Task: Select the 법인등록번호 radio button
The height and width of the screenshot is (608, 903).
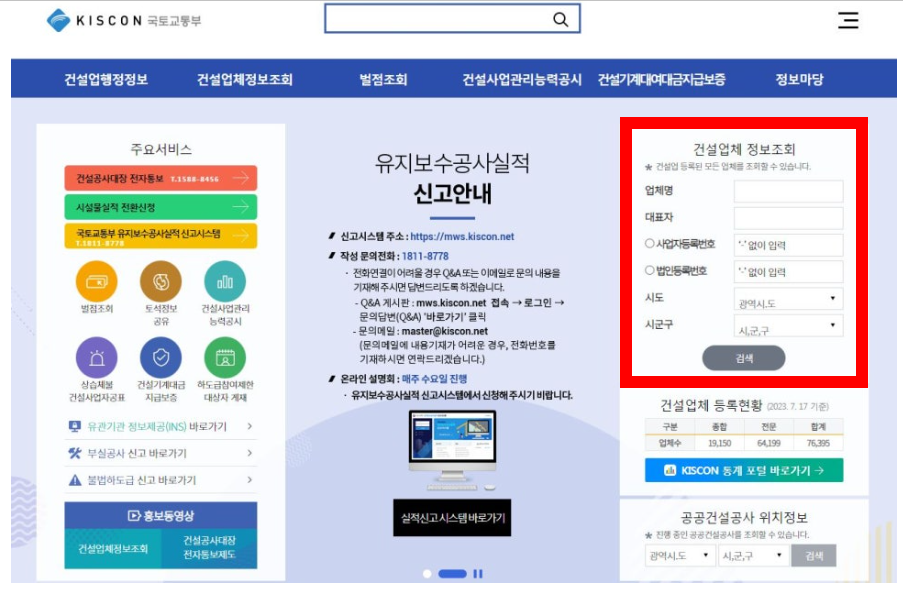Action: 651,272
